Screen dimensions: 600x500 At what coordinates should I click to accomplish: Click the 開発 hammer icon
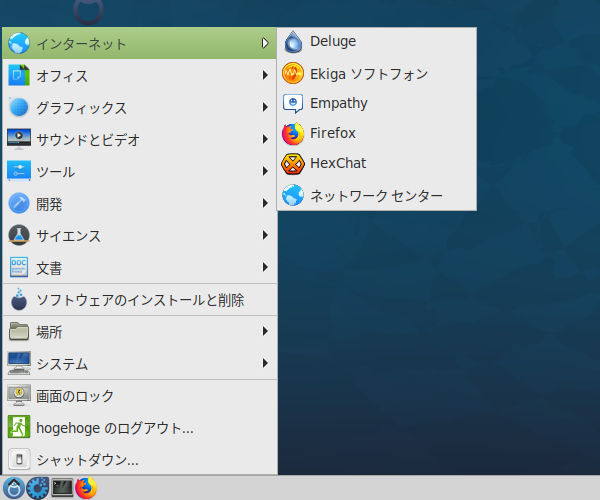coord(19,203)
